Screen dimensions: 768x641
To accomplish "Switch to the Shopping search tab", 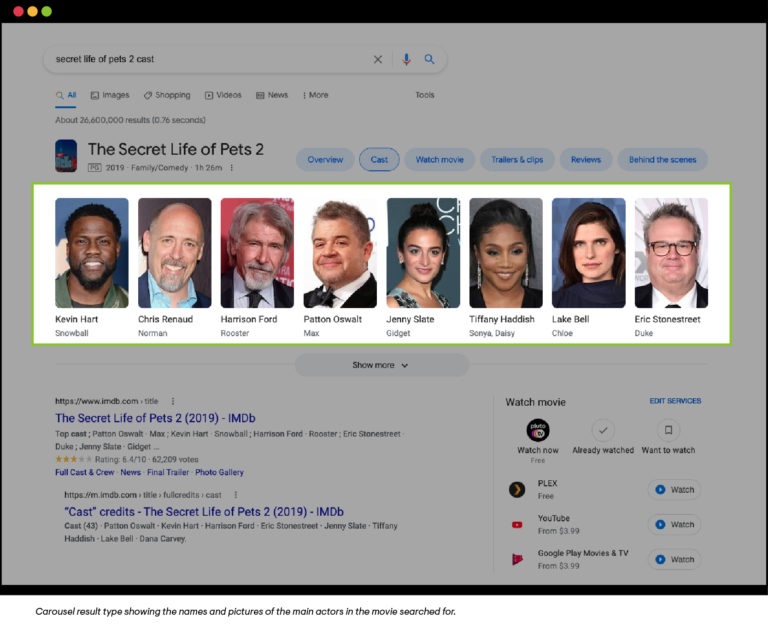I will [167, 95].
